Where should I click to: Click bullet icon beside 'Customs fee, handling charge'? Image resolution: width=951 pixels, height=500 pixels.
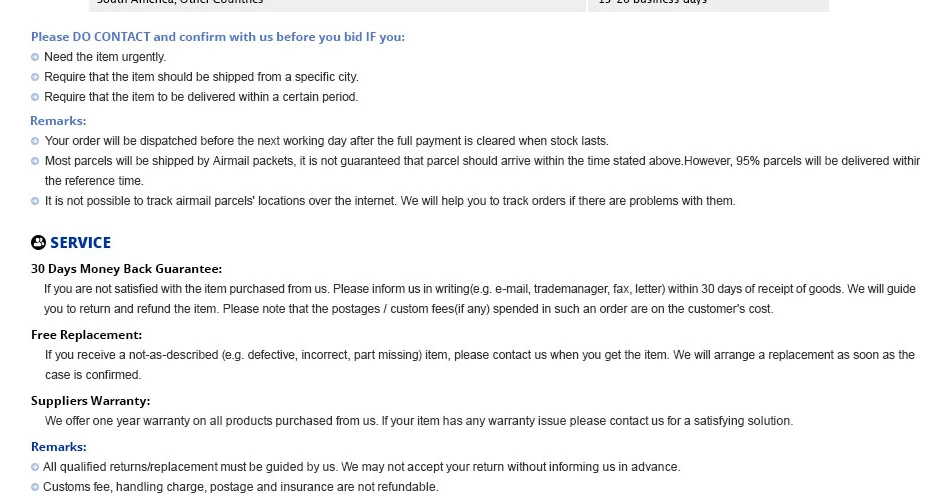pyautogui.click(x=35, y=487)
